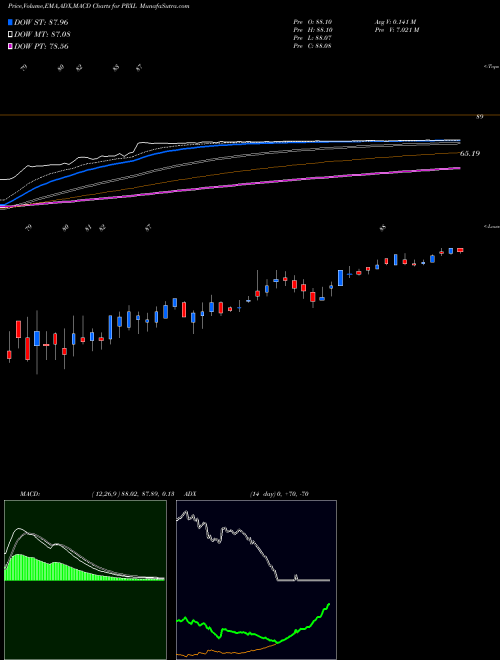Click inside the green MACD histogram chart
500x660 pixels.
click(85, 580)
